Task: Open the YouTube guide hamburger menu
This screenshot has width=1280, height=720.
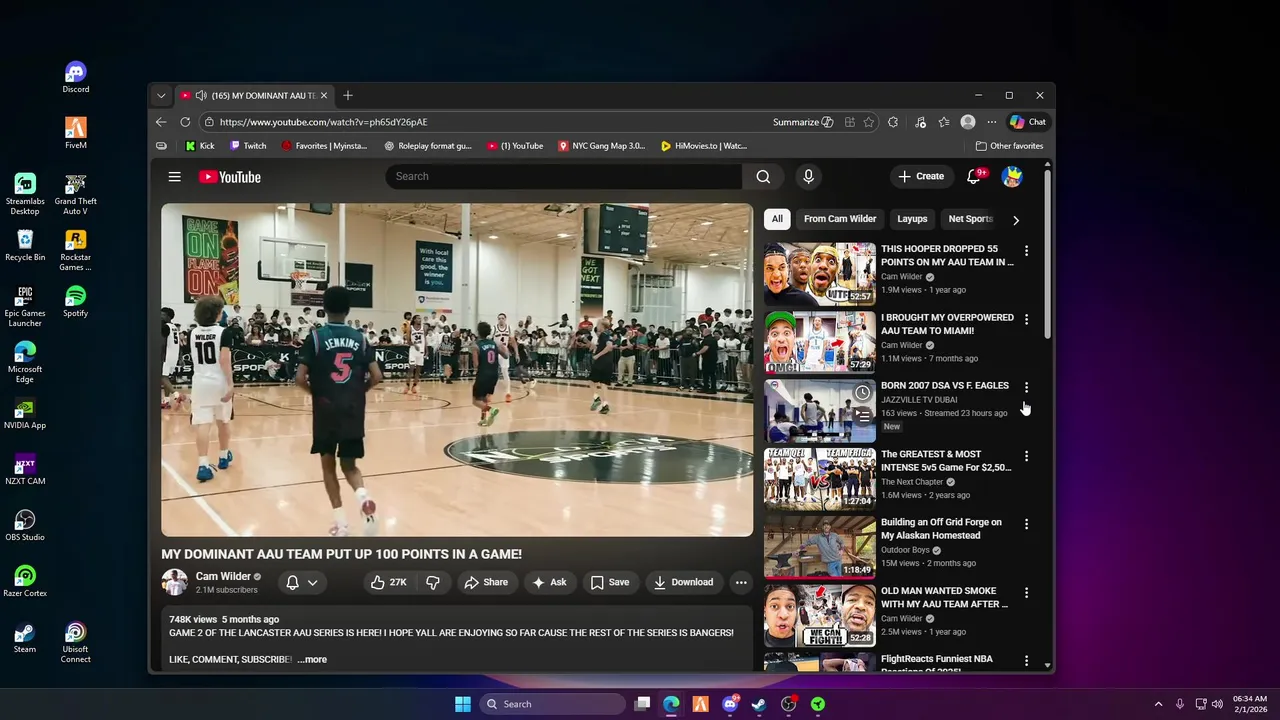Action: (174, 177)
